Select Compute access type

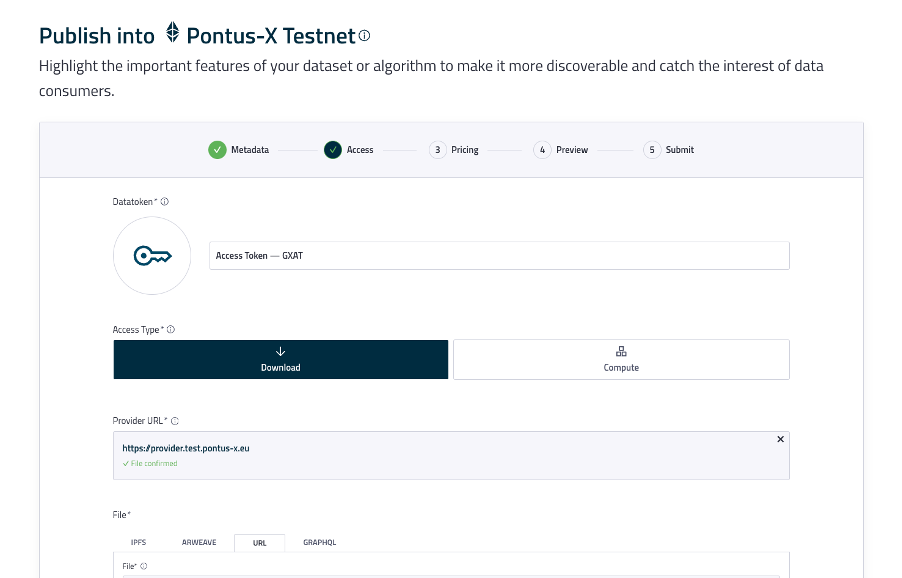(621, 359)
